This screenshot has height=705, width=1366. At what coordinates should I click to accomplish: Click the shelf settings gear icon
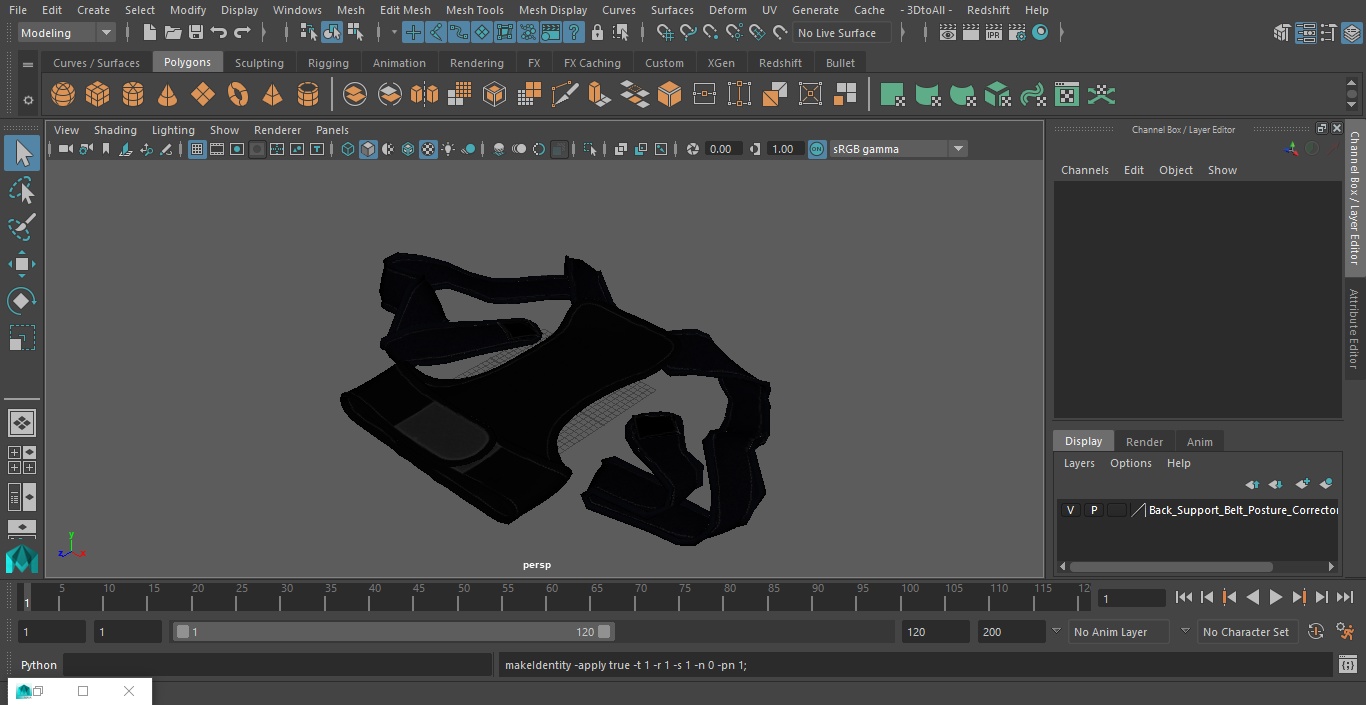28,99
